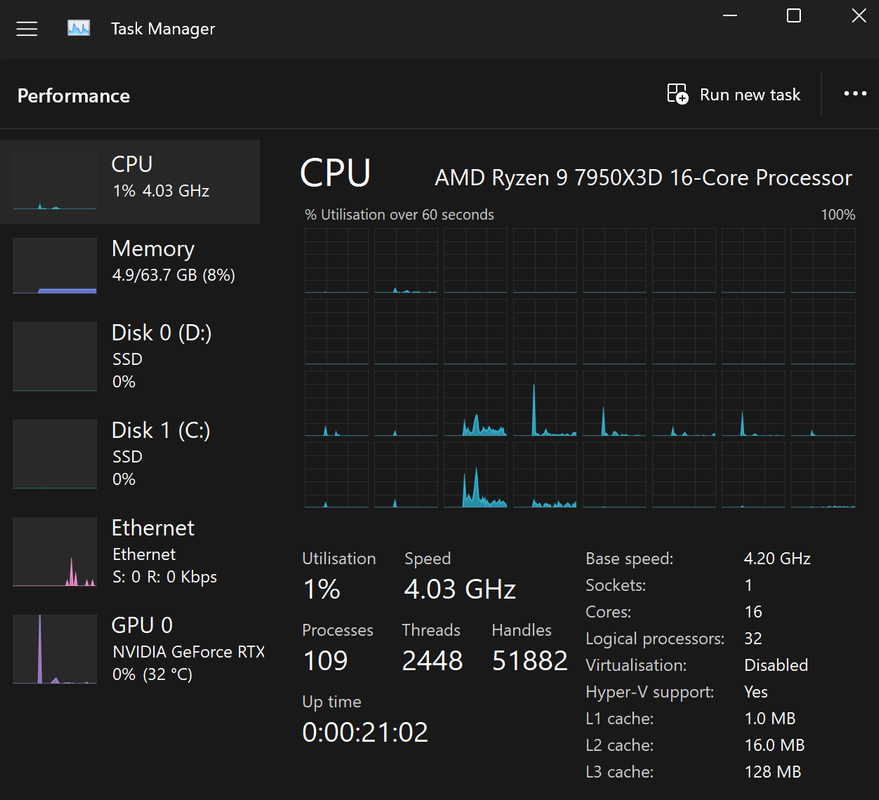Image resolution: width=879 pixels, height=800 pixels.
Task: Minimize the Task Manager window
Action: tap(730, 16)
